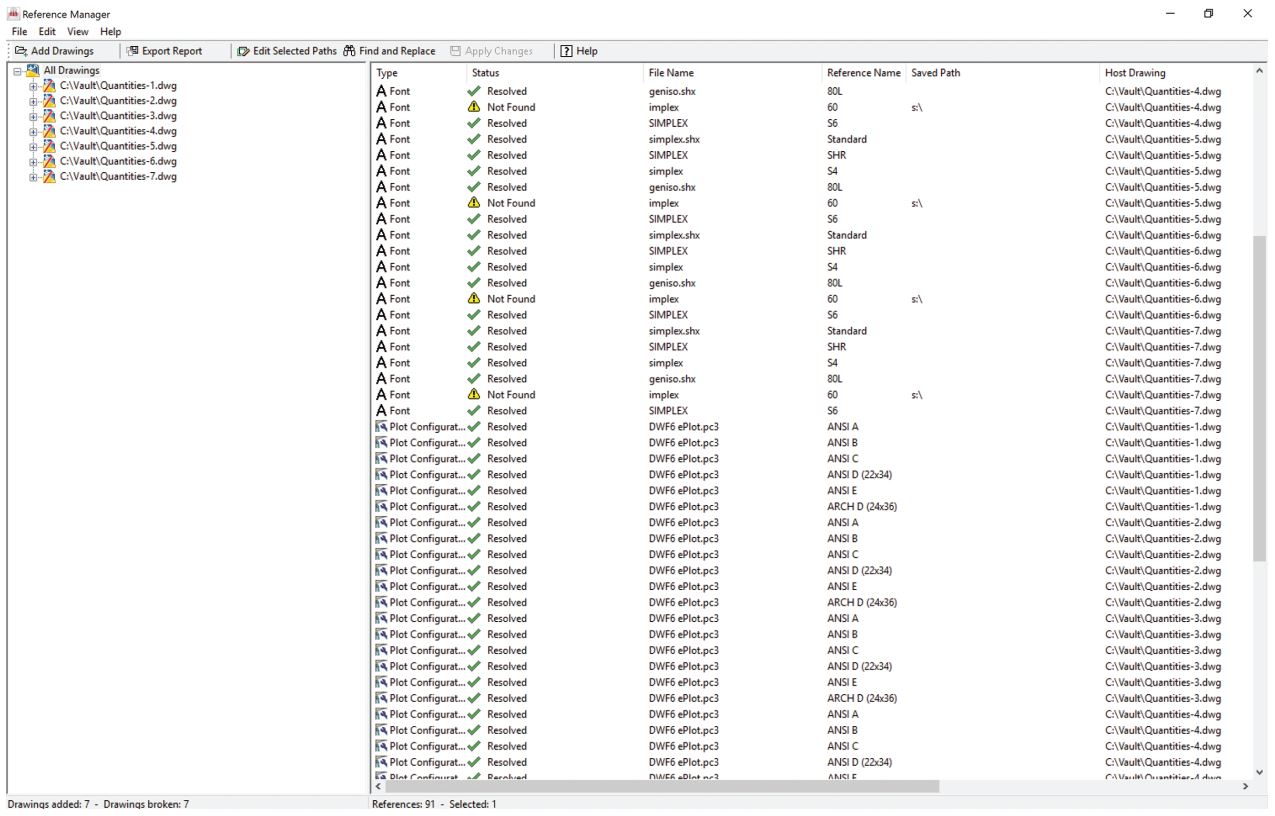
Task: Open the View menu
Action: [77, 31]
